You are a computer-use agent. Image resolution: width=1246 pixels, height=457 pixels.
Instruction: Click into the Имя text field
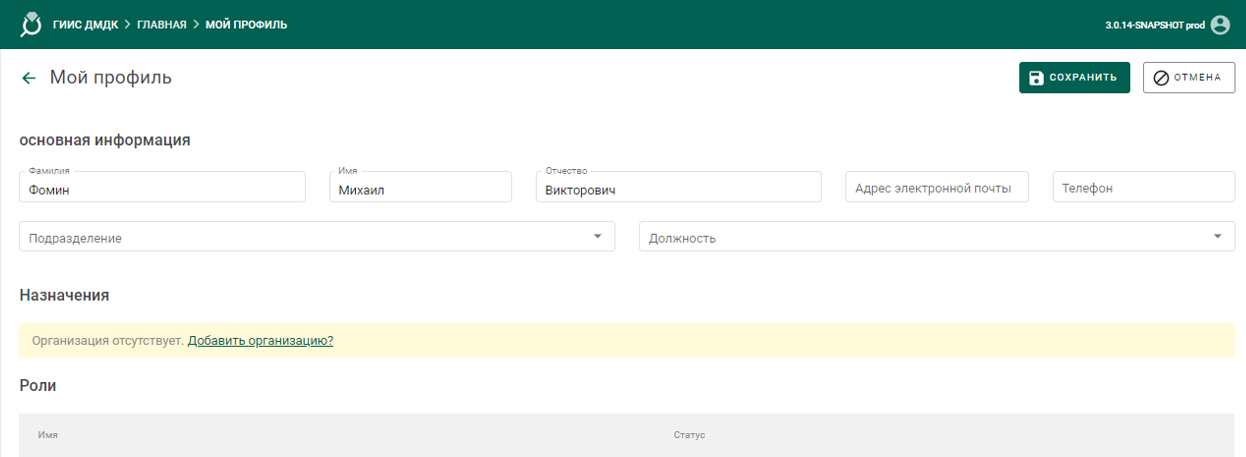pos(420,188)
